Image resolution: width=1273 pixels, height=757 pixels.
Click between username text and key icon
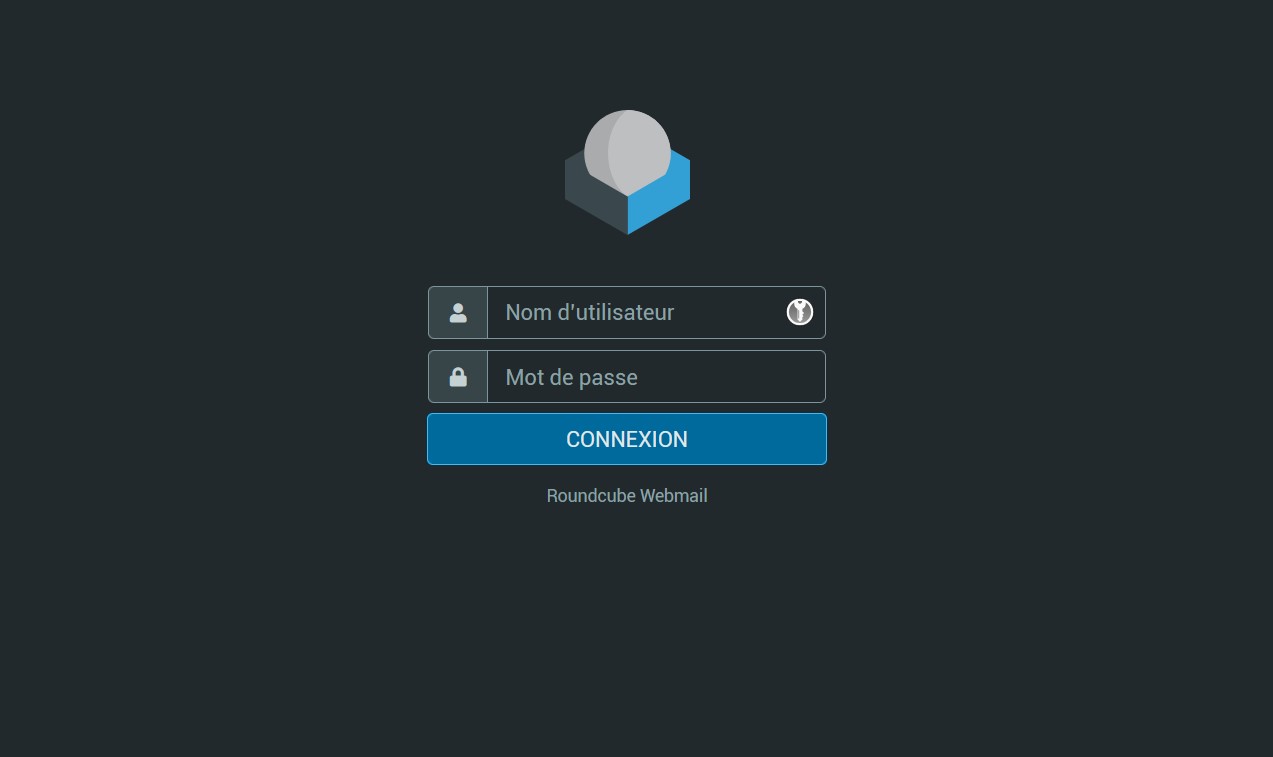[730, 313]
